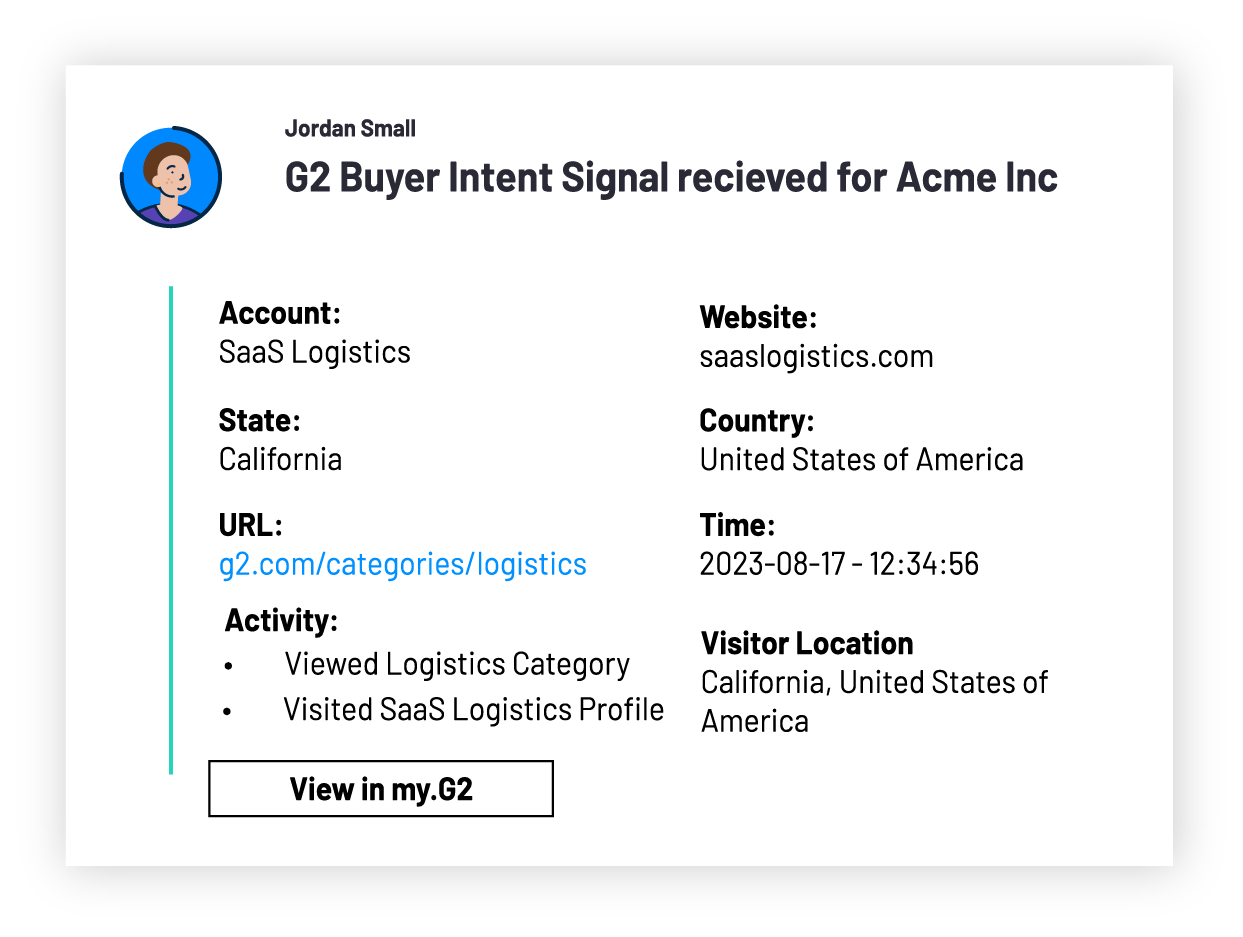Click the 2023-08-17 timestamp value
Screen dimensions: 1243x937
838,564
